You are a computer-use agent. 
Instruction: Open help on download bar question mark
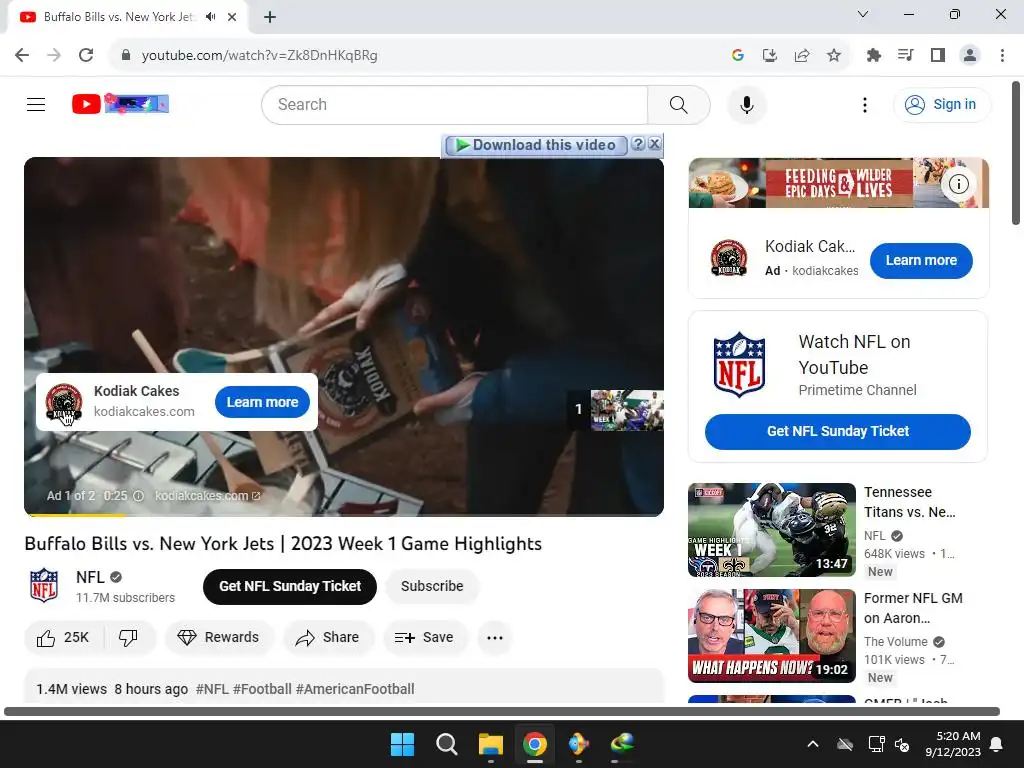638,144
